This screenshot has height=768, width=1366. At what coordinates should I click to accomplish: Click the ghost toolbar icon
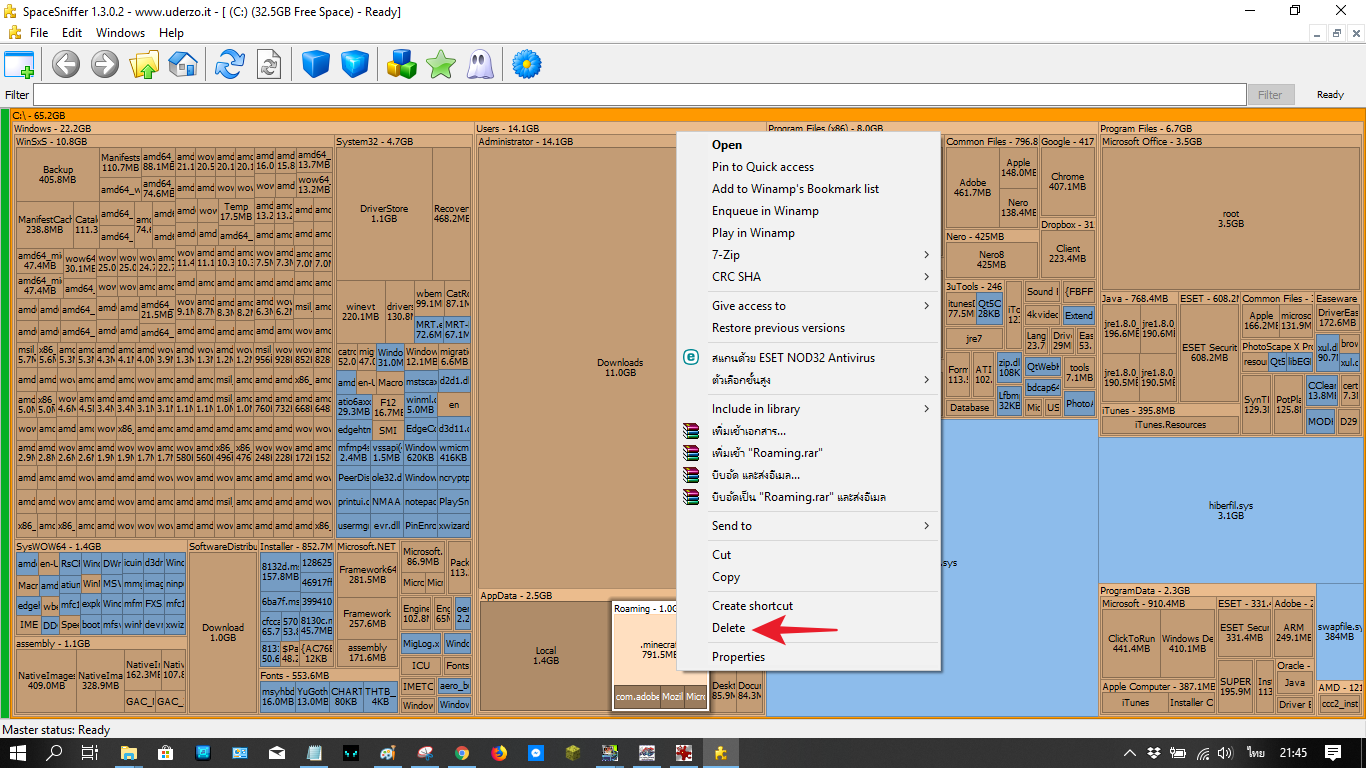click(x=480, y=65)
